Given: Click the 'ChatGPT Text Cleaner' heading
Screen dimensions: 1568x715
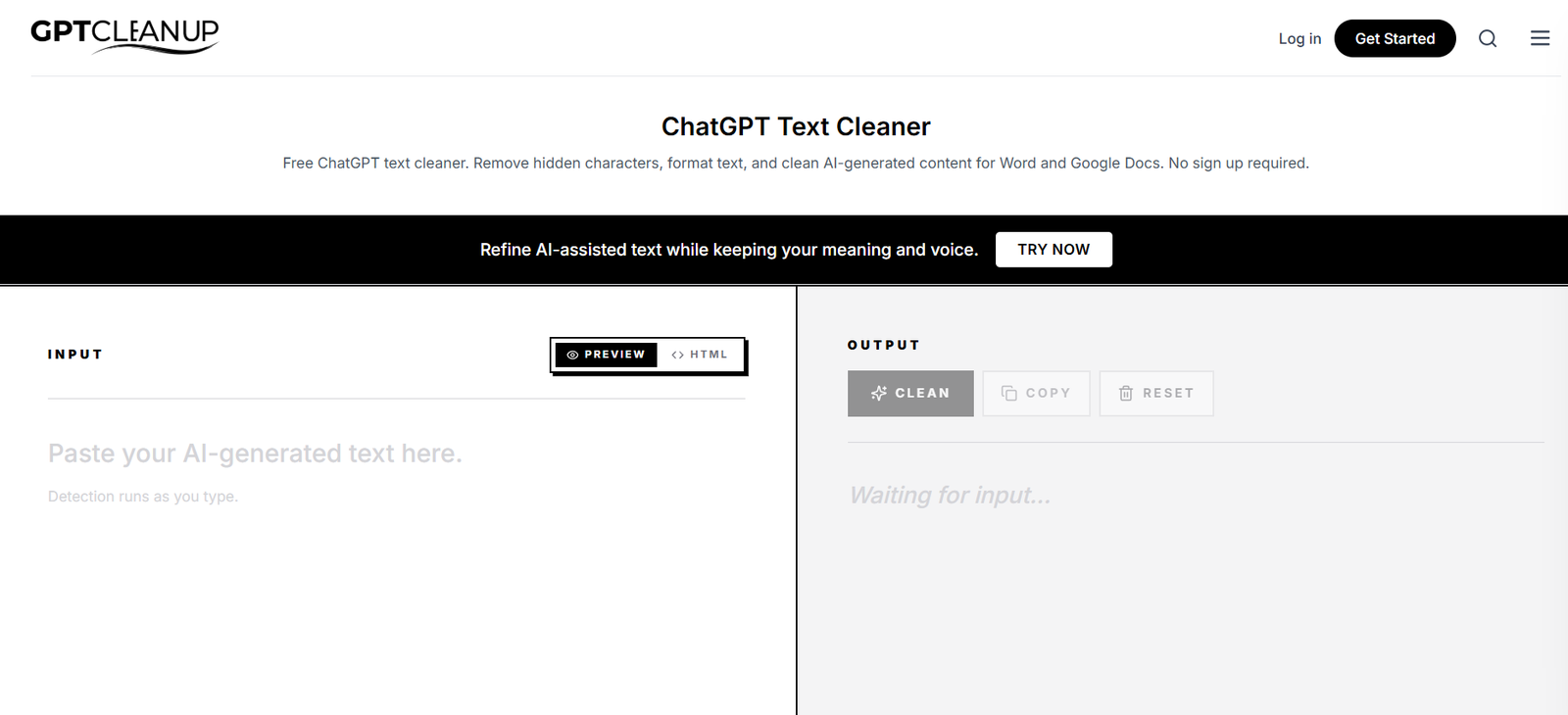Looking at the screenshot, I should point(796,126).
